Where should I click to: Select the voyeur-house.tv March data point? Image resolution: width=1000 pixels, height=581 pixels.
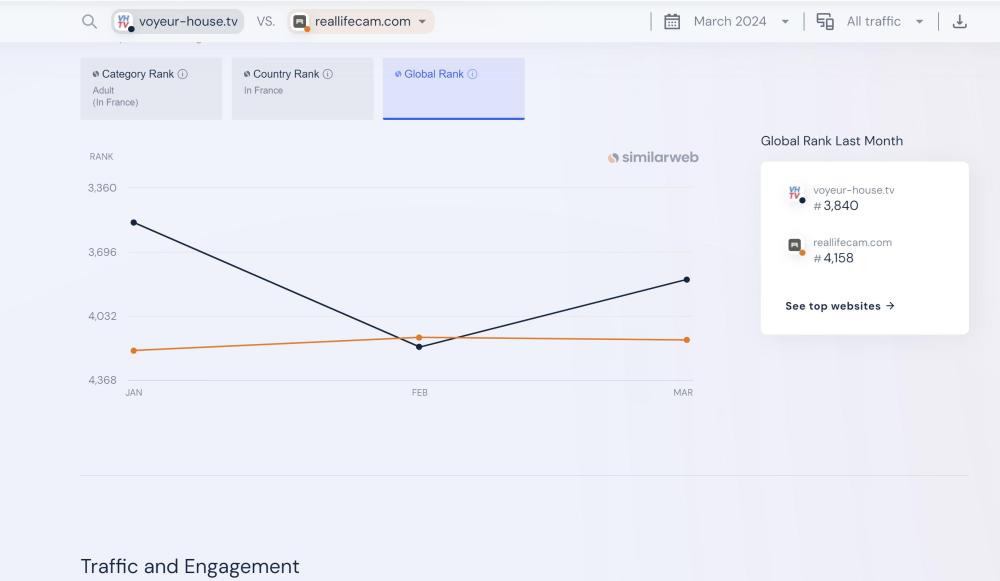(686, 280)
